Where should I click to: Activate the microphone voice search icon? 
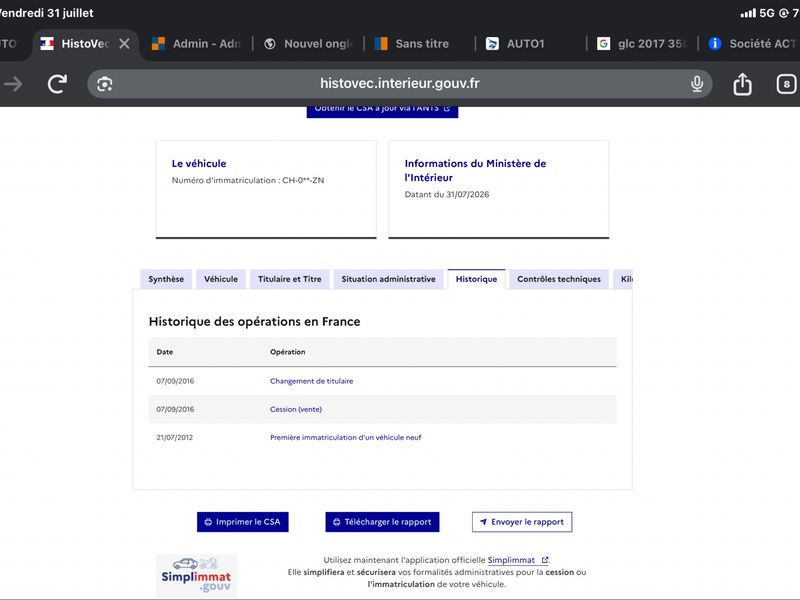(697, 84)
